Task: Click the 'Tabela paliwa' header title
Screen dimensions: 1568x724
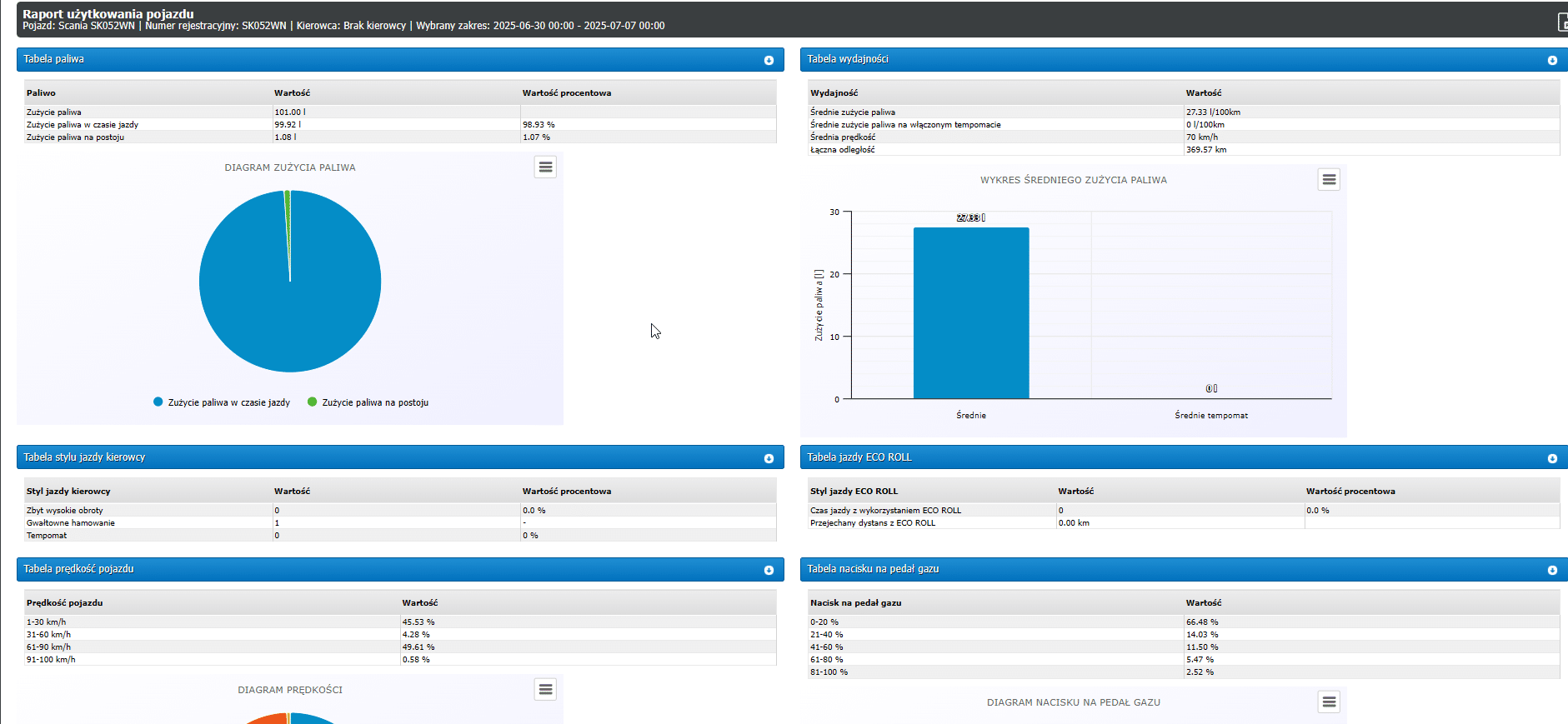Action: 54,59
